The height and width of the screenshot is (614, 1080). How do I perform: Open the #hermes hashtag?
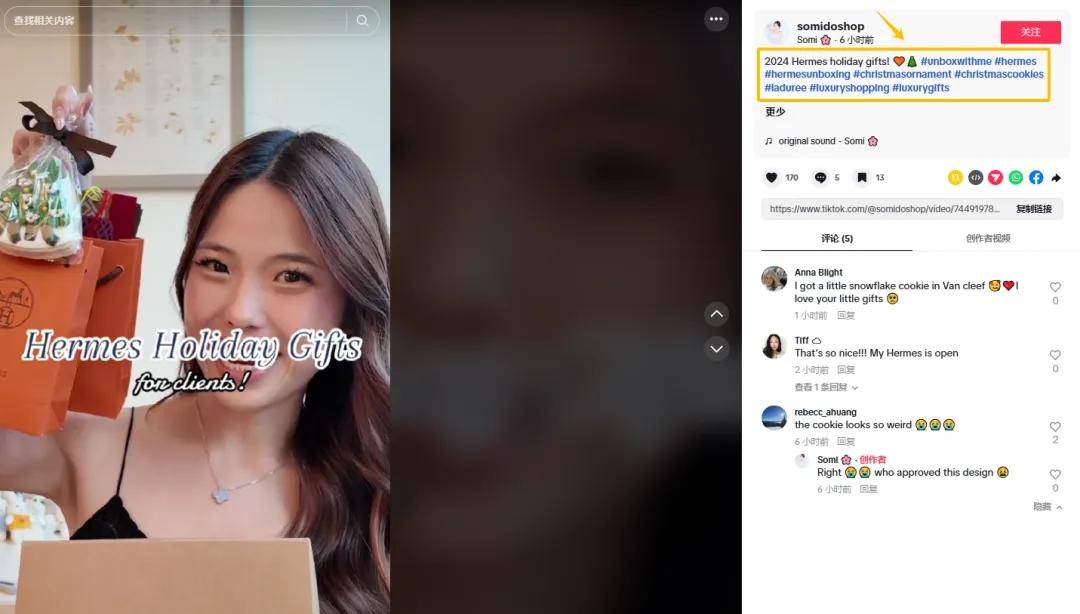(x=1015, y=61)
